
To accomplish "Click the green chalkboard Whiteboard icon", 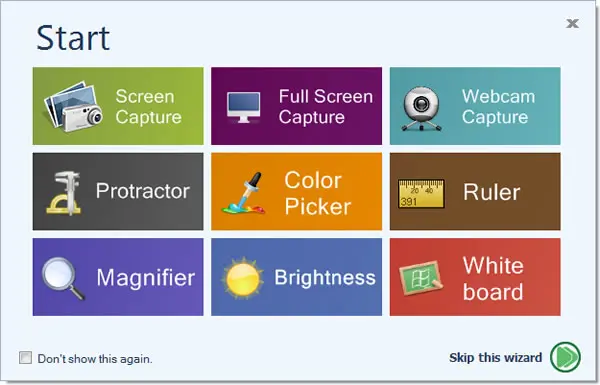I will coord(420,279).
